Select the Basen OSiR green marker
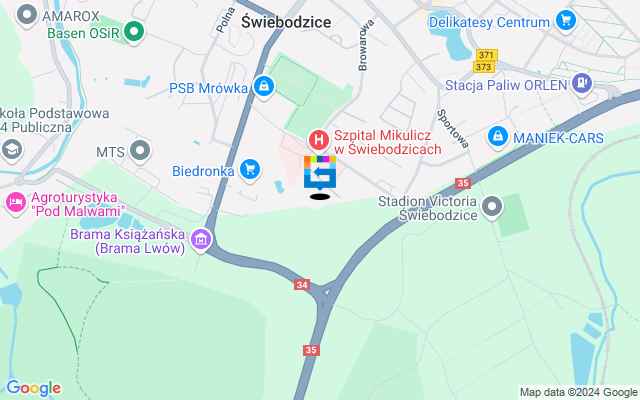The image size is (640, 400). coord(134,32)
